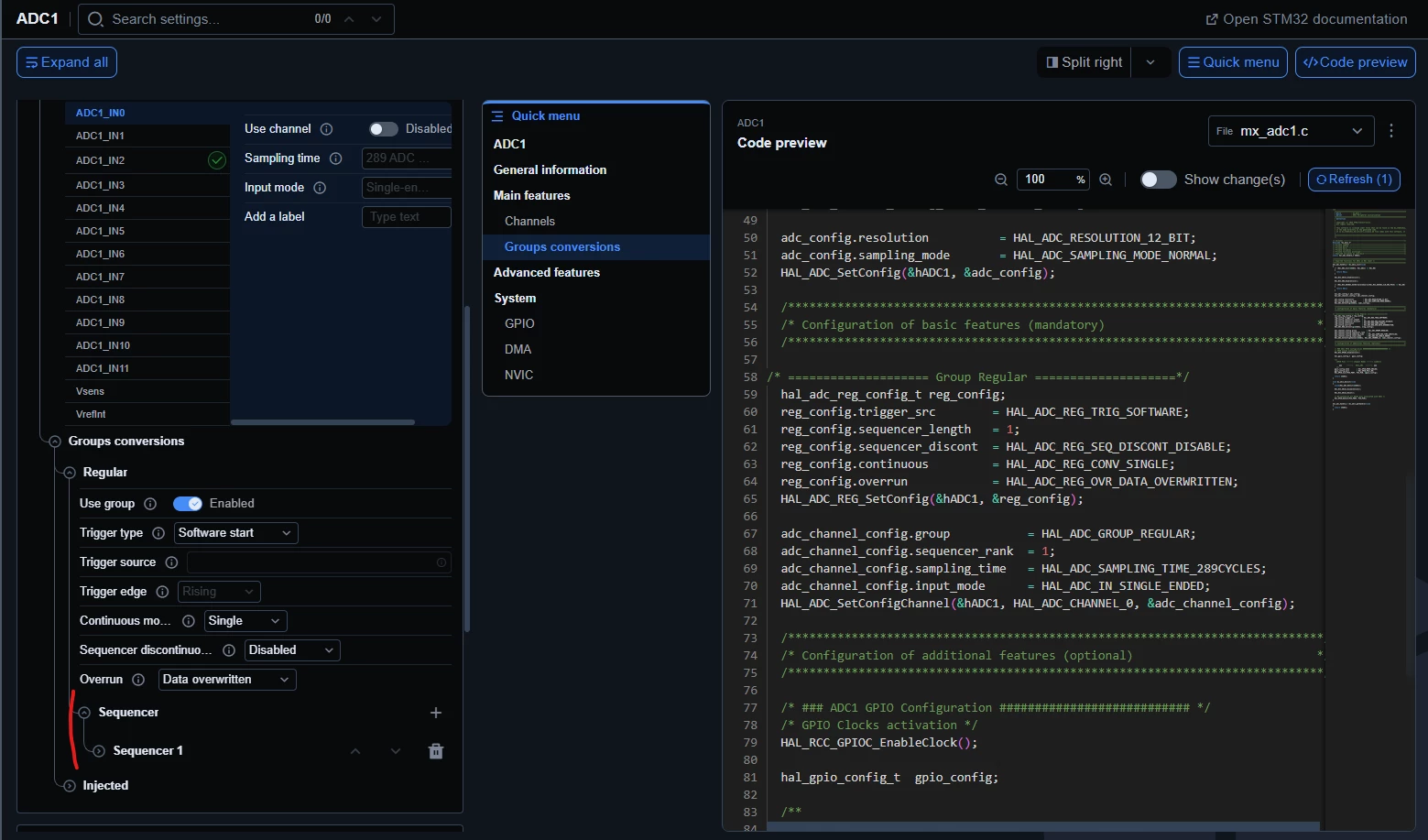This screenshot has width=1428, height=840.
Task: Select Vrefint channel row
Action: pyautogui.click(x=147, y=415)
